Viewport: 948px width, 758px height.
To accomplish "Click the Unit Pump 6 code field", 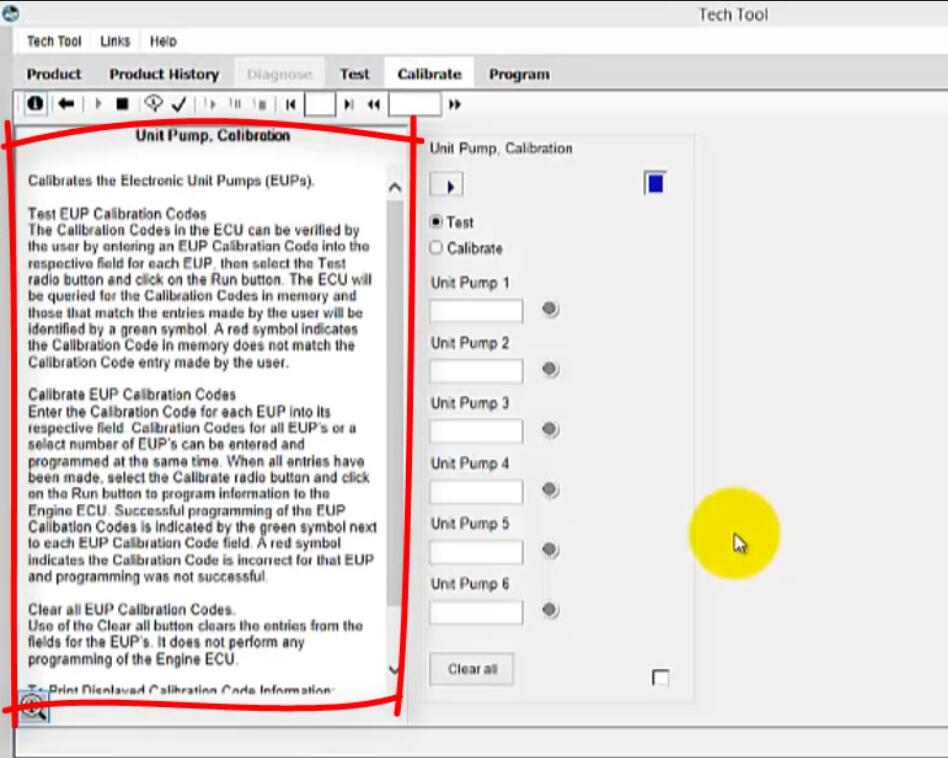I will 476,613.
